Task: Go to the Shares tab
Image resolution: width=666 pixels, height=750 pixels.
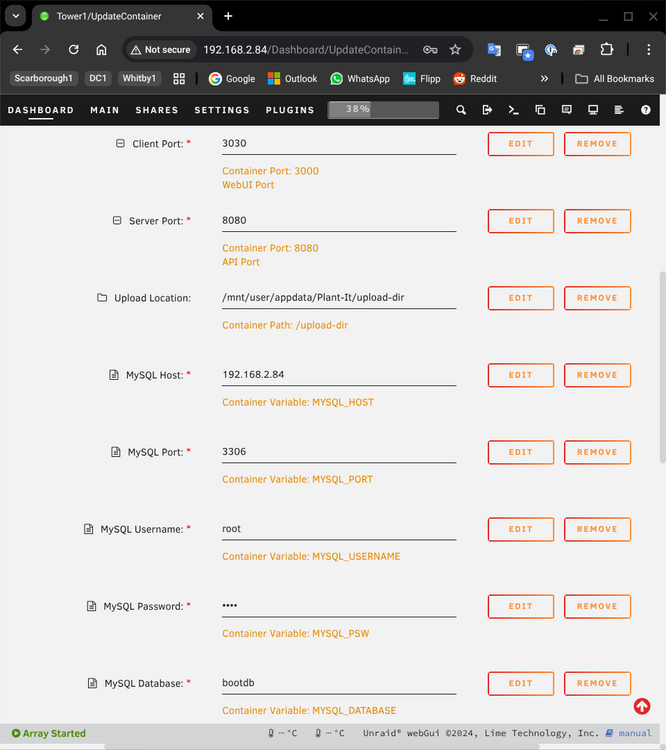Action: point(156,110)
